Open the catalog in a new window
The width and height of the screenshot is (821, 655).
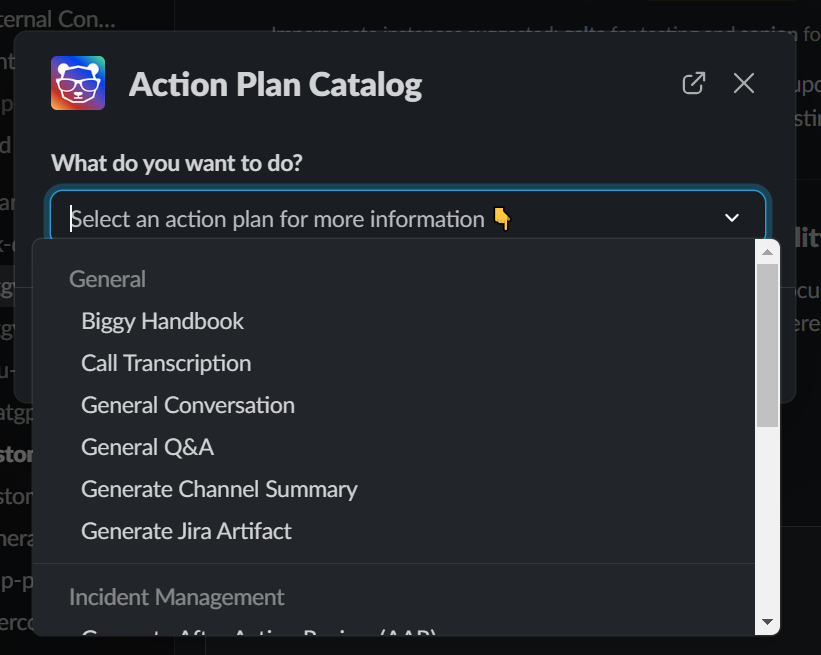(x=693, y=83)
